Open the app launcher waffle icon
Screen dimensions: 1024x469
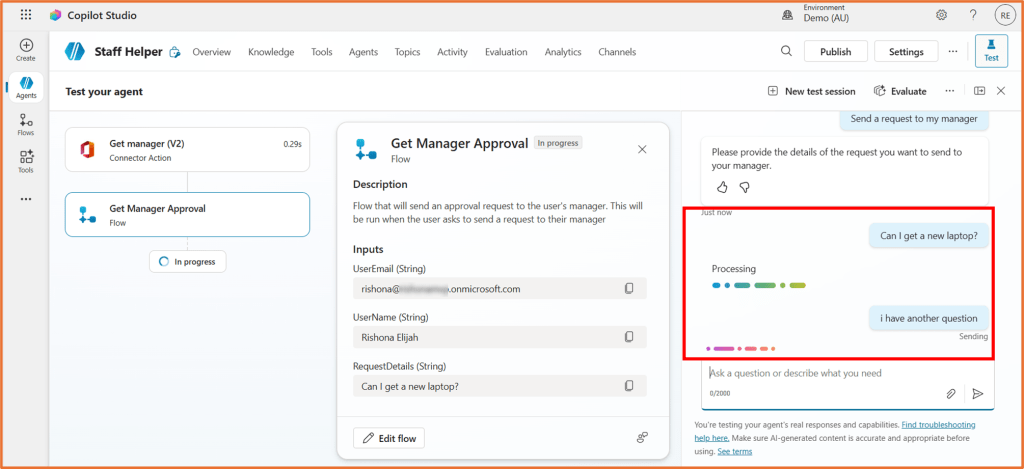pos(26,15)
